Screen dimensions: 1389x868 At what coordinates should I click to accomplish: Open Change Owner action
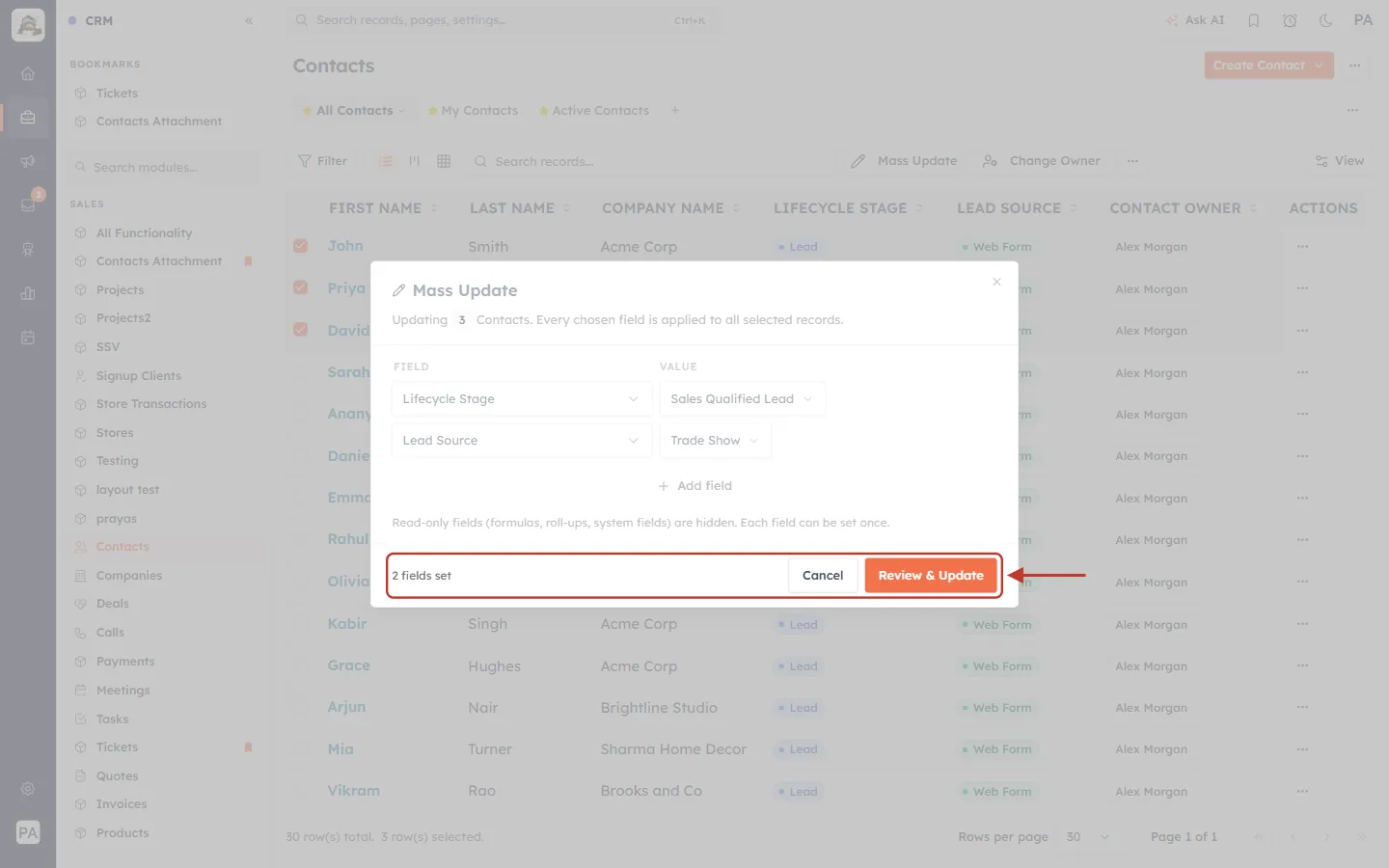point(1042,161)
